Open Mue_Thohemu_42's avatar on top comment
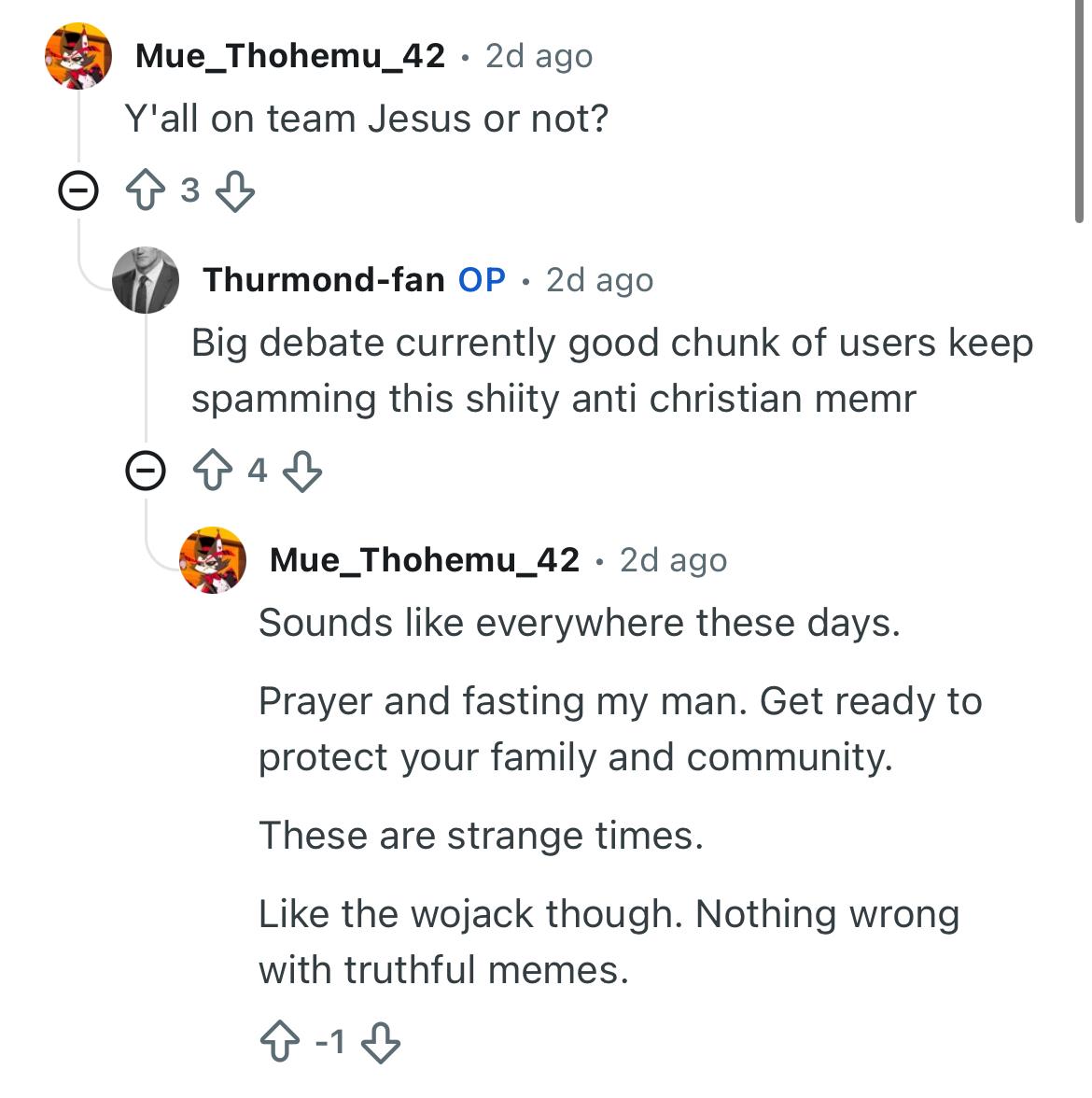Image resolution: width=1092 pixels, height=1098 pixels. (x=78, y=56)
